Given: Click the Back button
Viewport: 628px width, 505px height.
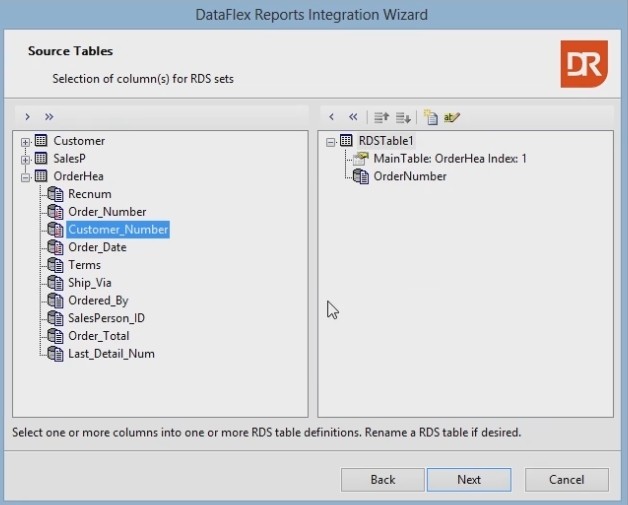Looking at the screenshot, I should pos(383,480).
